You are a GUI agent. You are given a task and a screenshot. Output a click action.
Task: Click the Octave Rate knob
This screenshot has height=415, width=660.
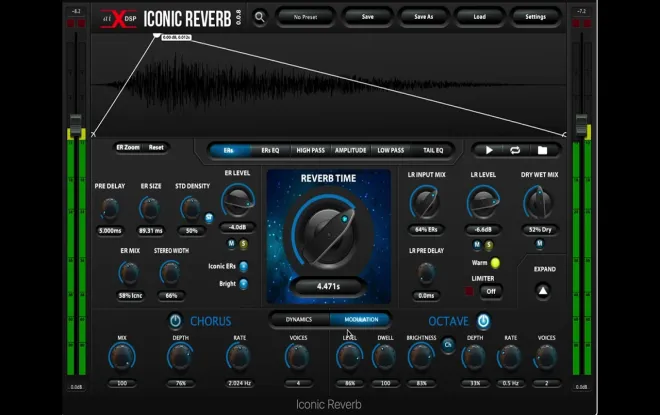click(x=510, y=357)
